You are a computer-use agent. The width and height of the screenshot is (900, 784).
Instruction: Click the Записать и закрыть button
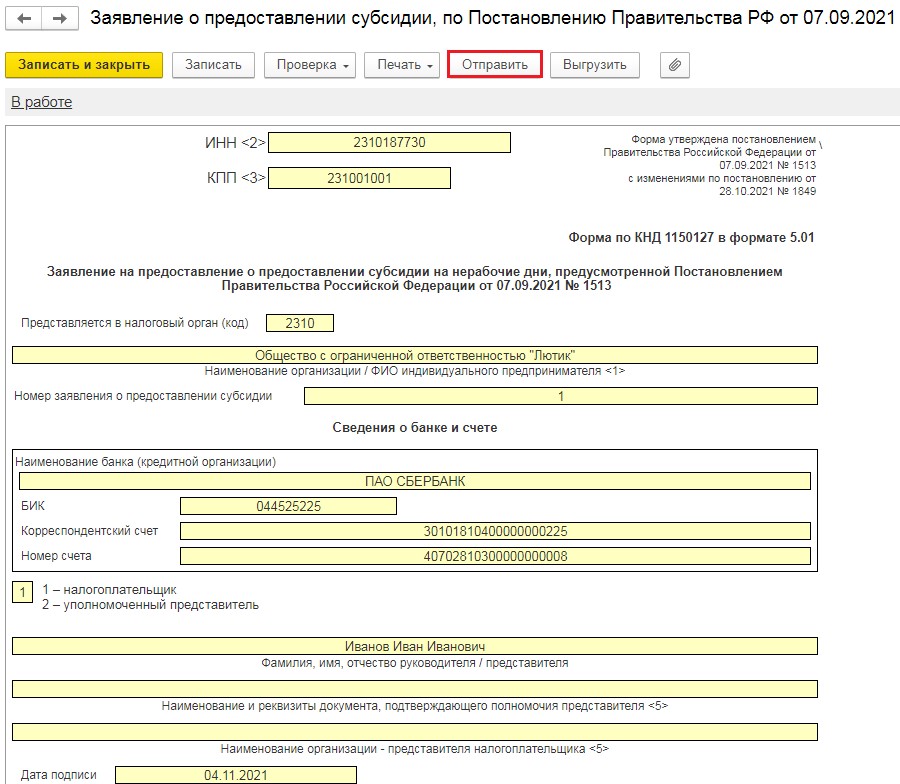[84, 65]
